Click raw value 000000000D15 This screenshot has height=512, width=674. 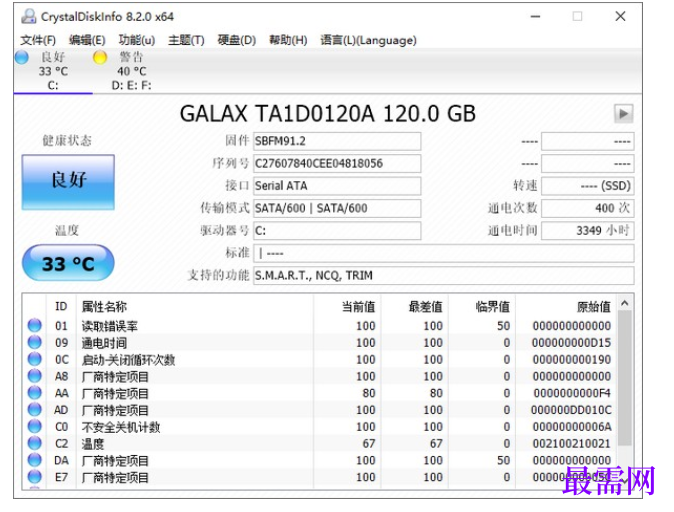tap(571, 343)
